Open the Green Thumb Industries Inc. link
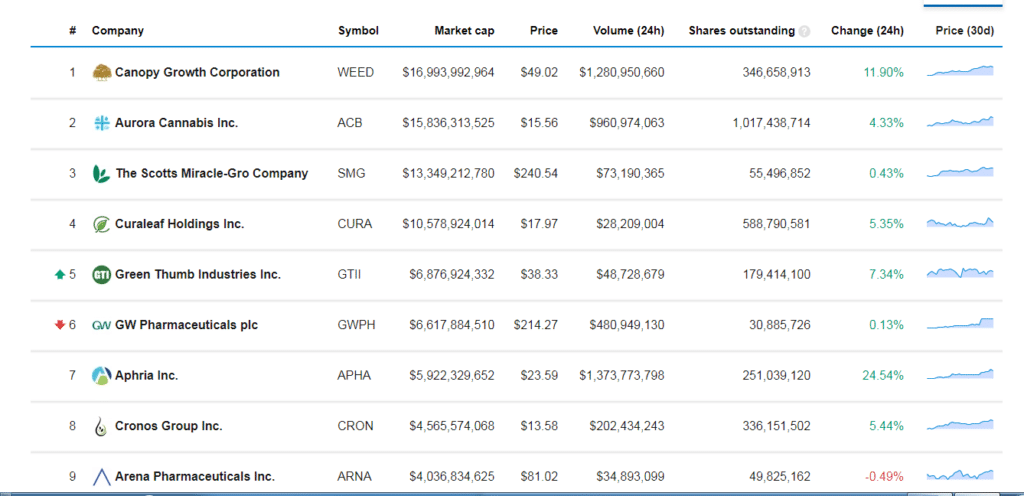 tap(198, 275)
